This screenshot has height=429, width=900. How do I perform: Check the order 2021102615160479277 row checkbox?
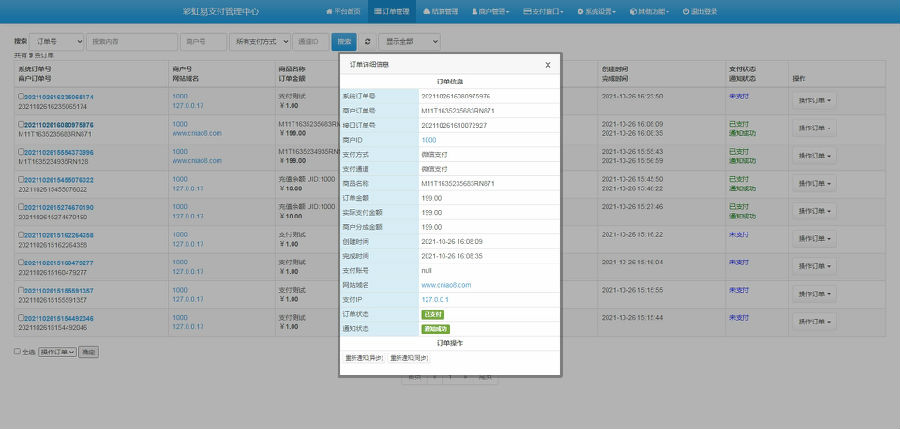click(21, 262)
